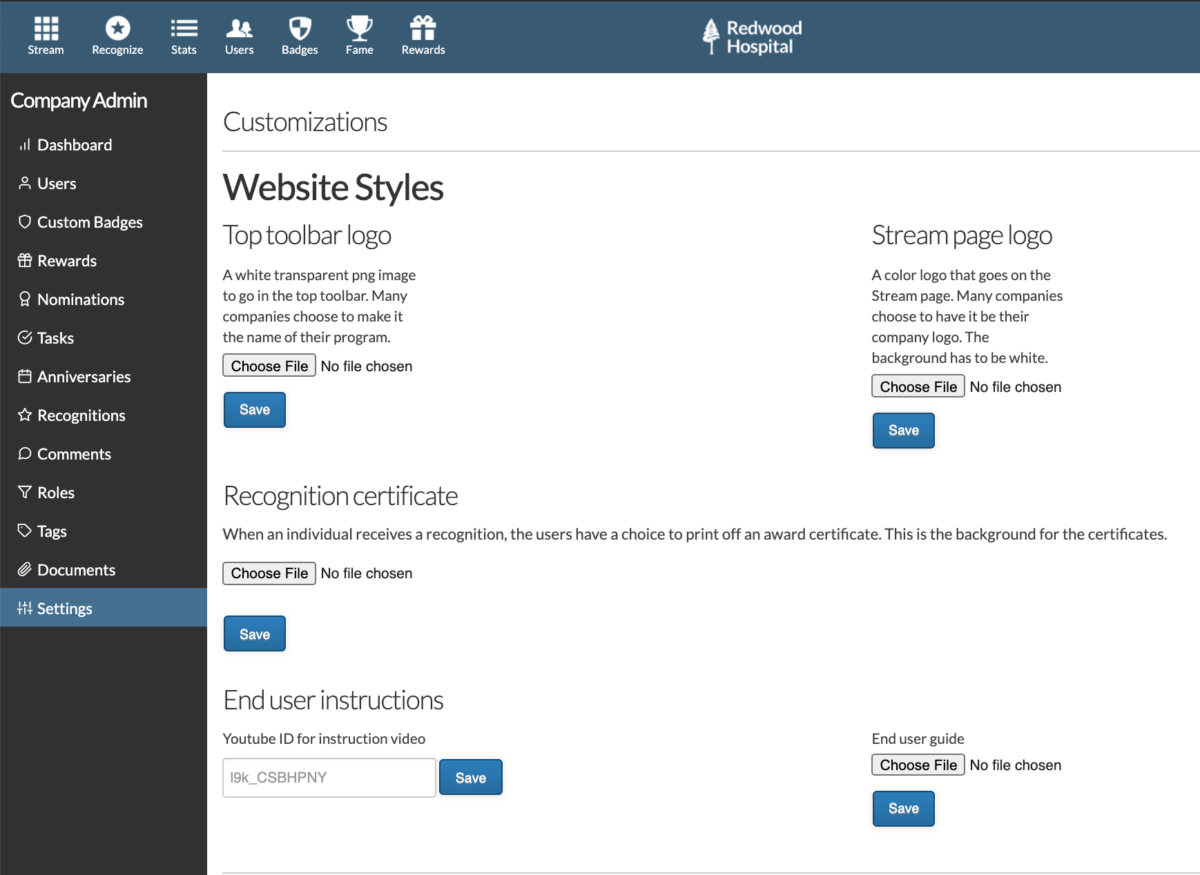Screen dimensions: 1200x875
Task: Choose a file for the Recognition certificate
Action: pyautogui.click(x=268, y=572)
